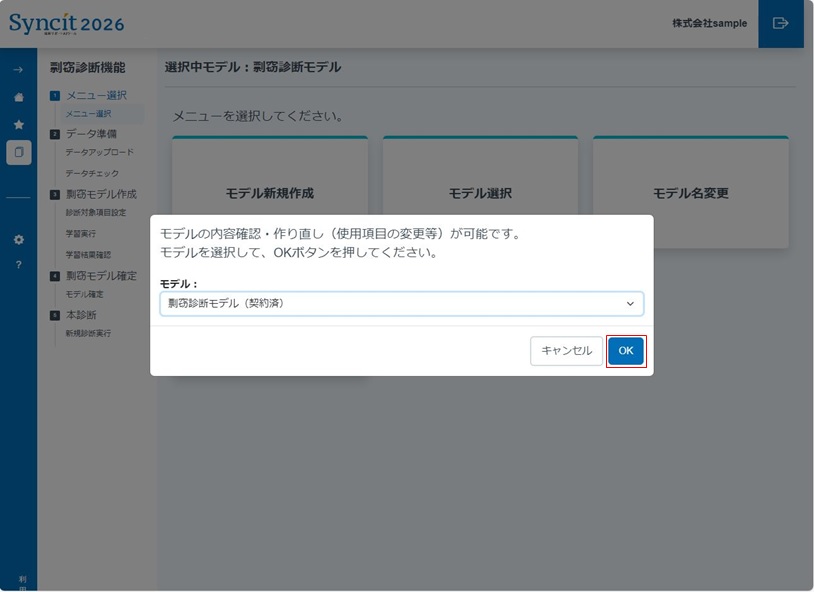
Task: Select メニュー選択 in the step navigation
Action: pos(88,113)
